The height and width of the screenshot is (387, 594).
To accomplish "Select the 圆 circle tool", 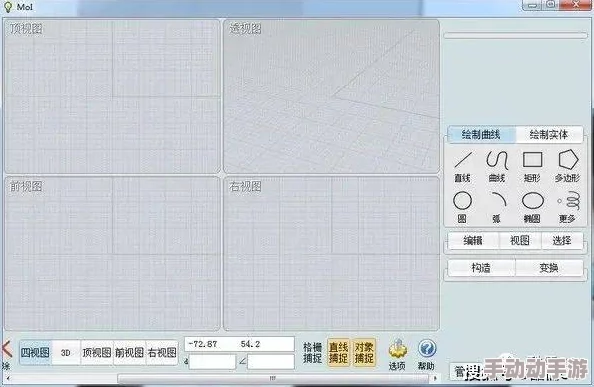I will (x=462, y=207).
